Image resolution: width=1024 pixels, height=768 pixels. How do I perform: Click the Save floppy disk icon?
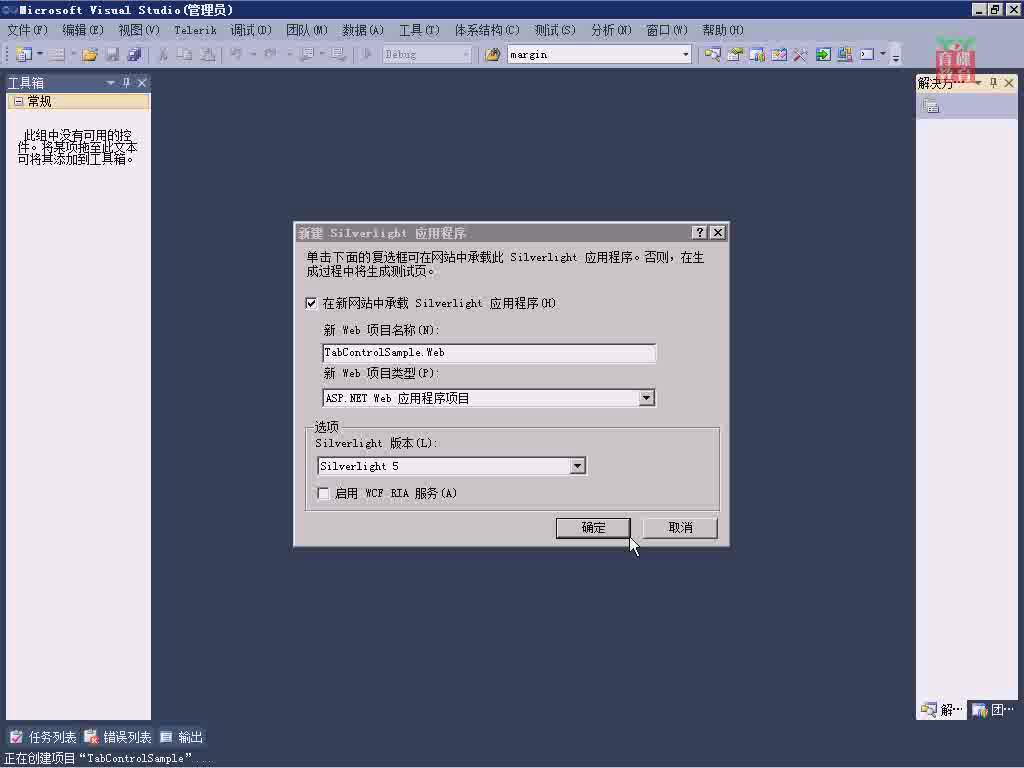112,55
